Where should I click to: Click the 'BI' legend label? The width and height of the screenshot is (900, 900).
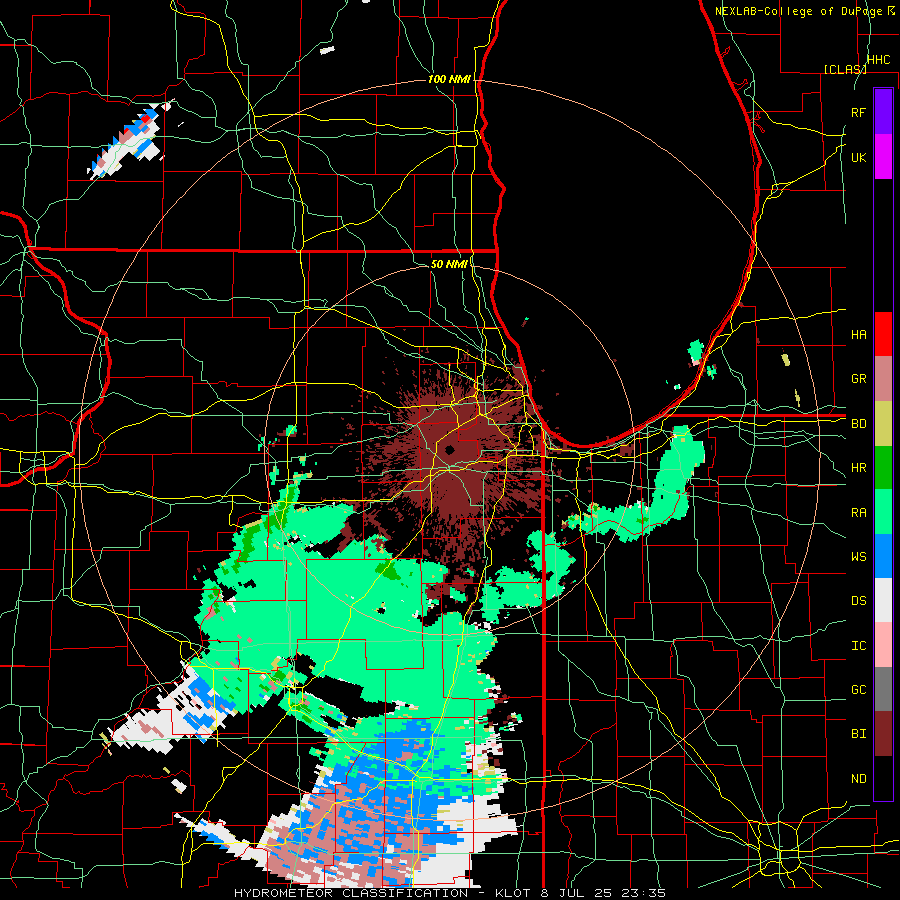(858, 734)
